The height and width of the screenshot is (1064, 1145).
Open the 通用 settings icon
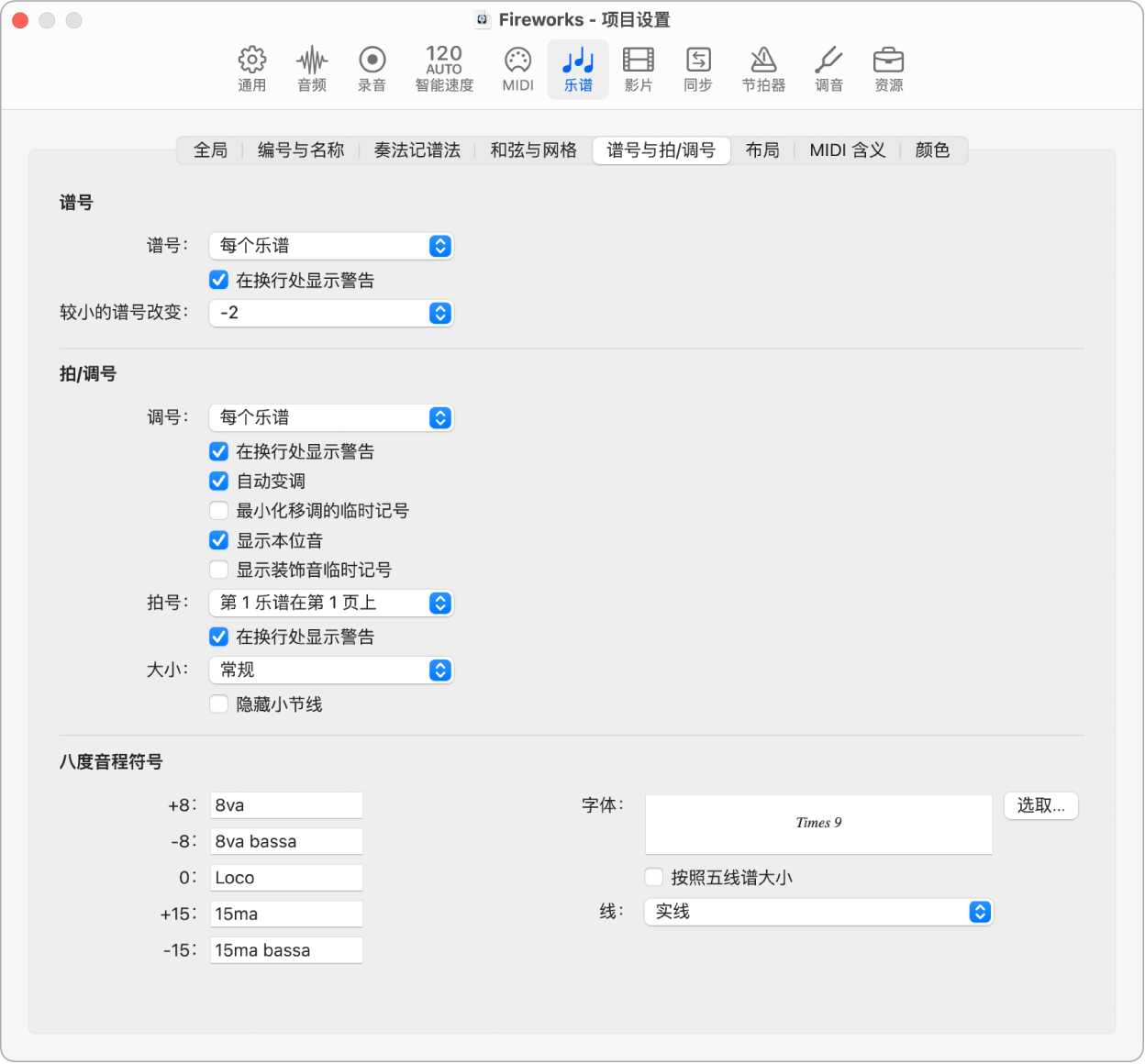[251, 69]
